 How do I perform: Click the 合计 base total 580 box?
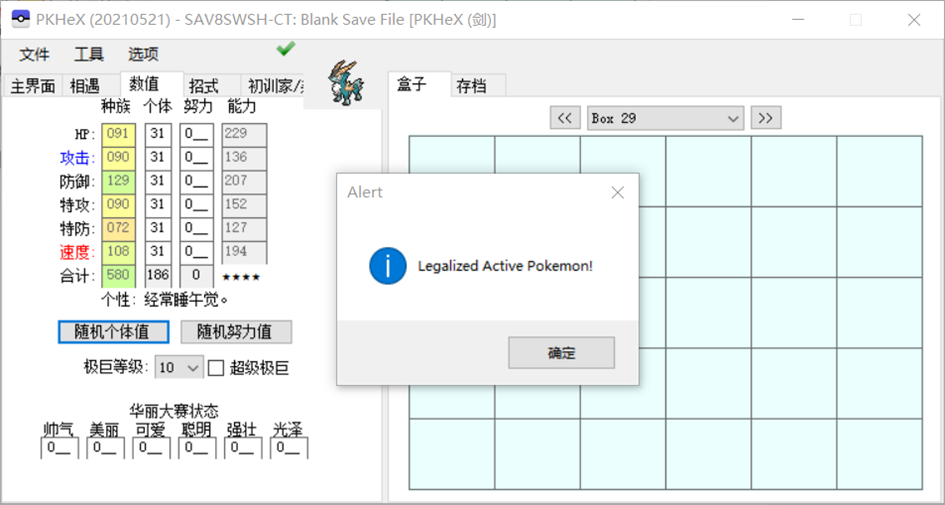(119, 276)
